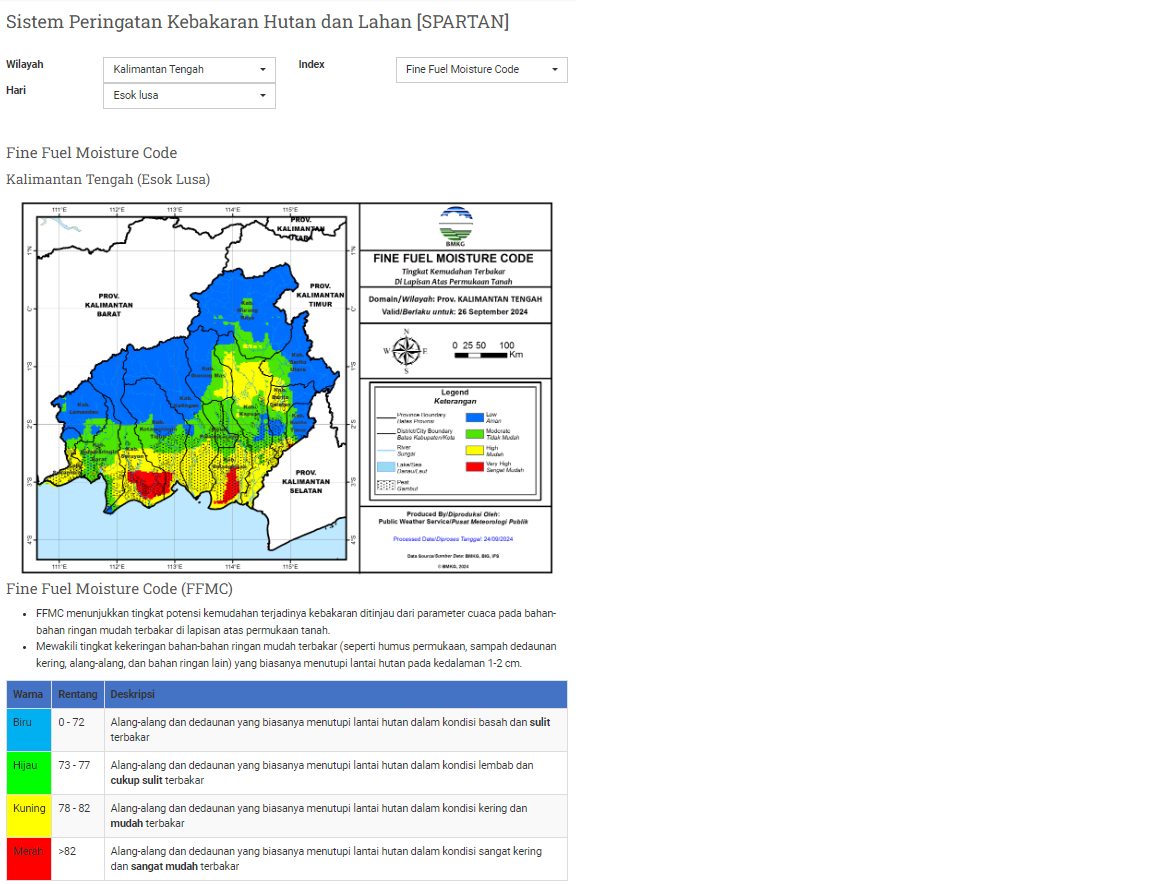The height and width of the screenshot is (884, 1152).
Task: Click the Index label
Action: click(x=312, y=65)
